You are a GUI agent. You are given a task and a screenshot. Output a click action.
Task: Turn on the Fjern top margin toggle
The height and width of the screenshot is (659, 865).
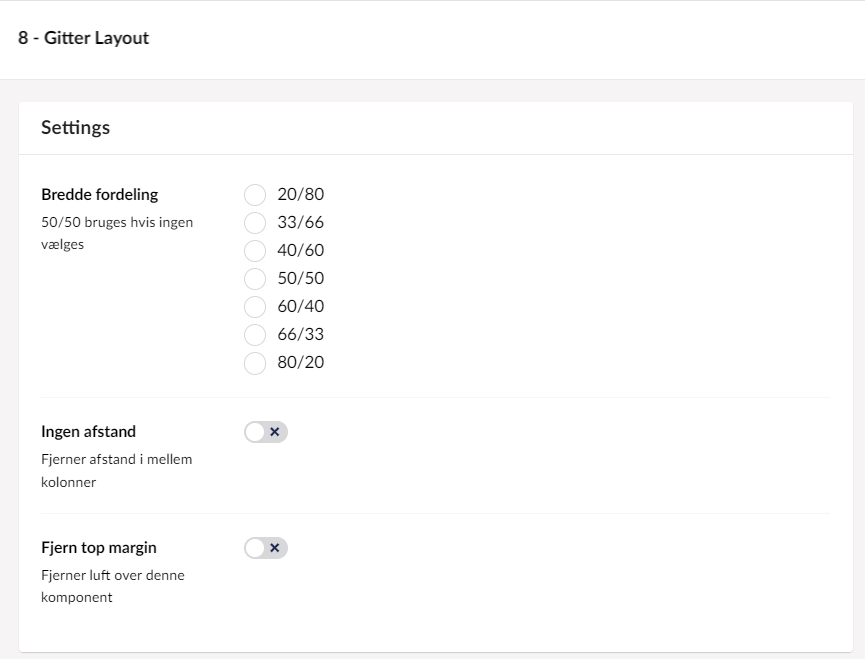(266, 548)
